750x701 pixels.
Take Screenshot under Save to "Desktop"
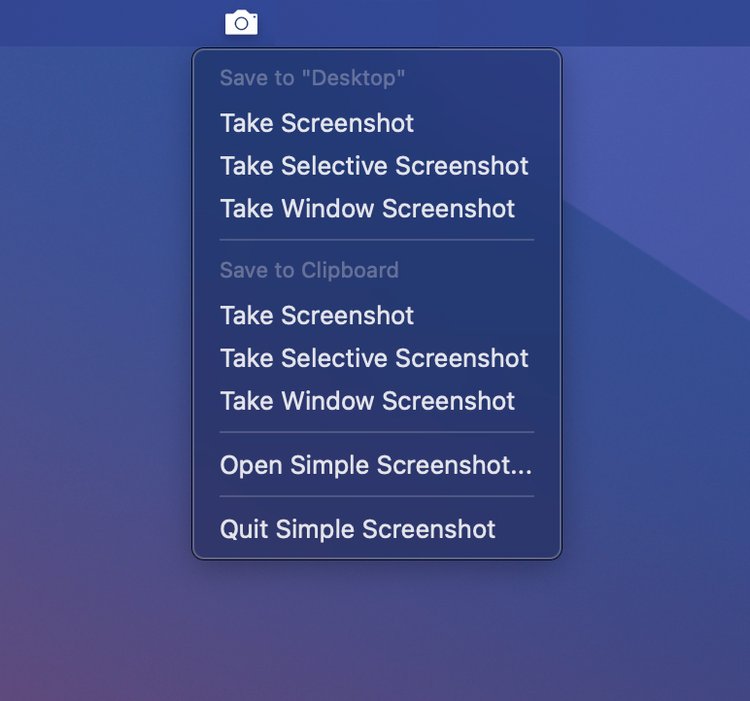(376, 123)
